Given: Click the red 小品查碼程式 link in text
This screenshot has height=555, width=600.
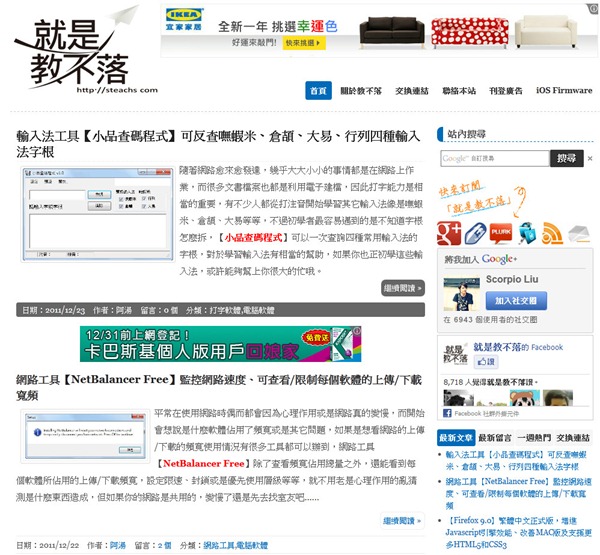Looking at the screenshot, I should (254, 238).
